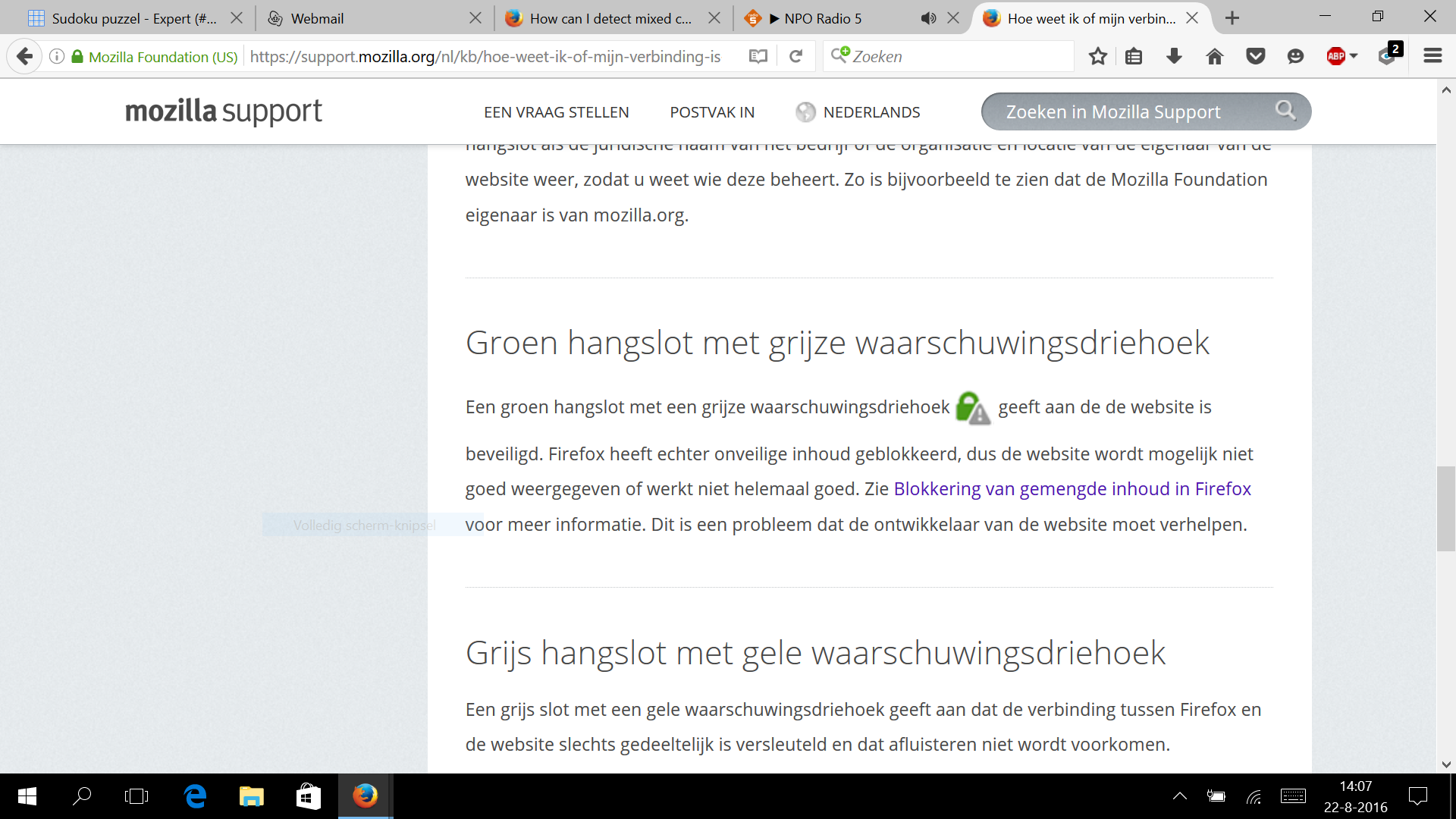Image resolution: width=1456 pixels, height=819 pixels.
Task: Open the Wi-Fi network tray icon
Action: 1254,796
